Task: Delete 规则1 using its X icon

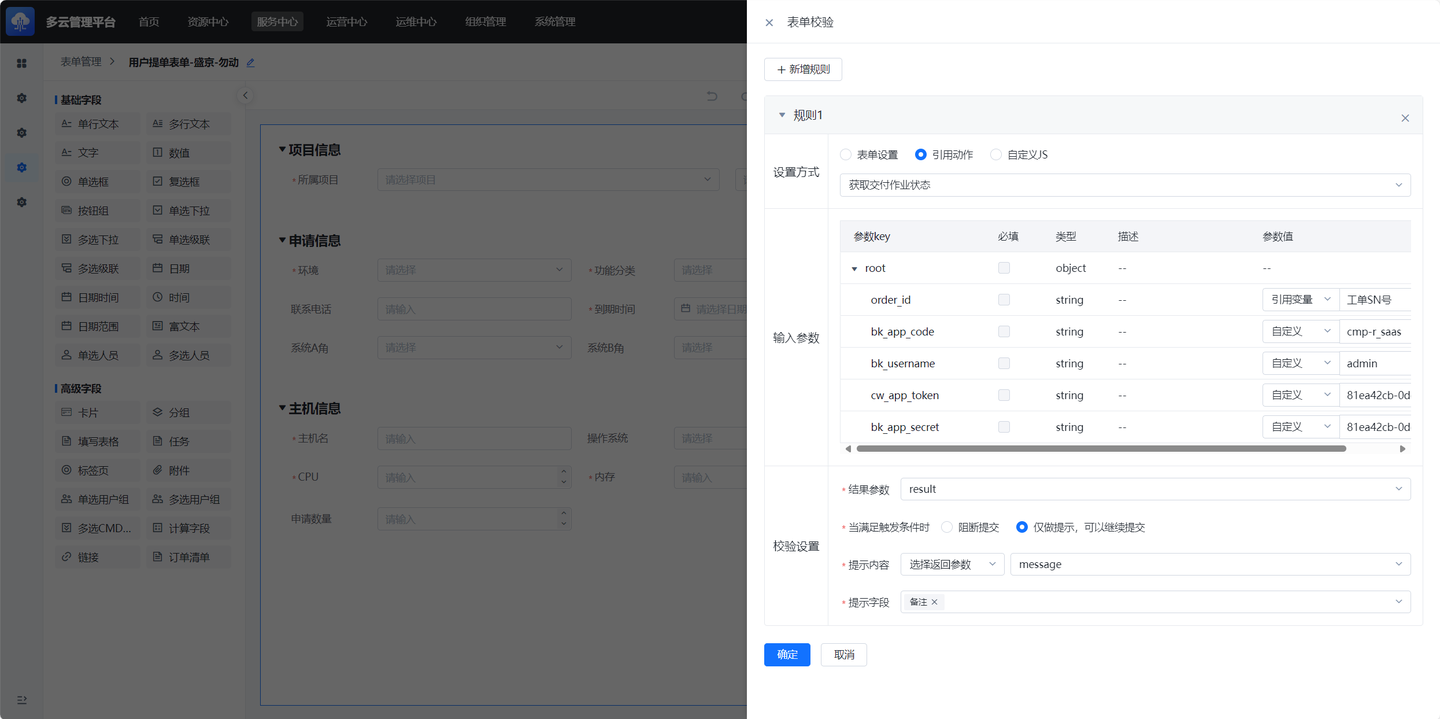Action: point(1405,118)
